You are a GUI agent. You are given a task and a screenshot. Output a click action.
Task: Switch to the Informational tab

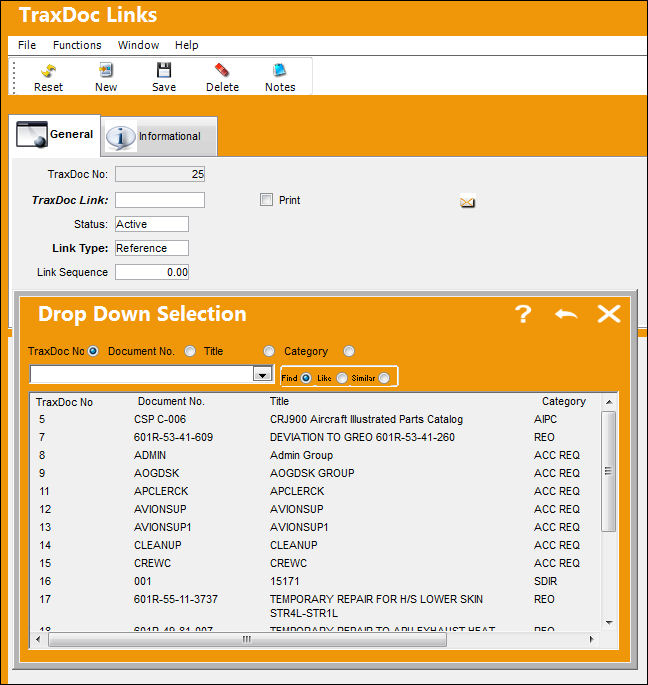pyautogui.click(x=159, y=136)
